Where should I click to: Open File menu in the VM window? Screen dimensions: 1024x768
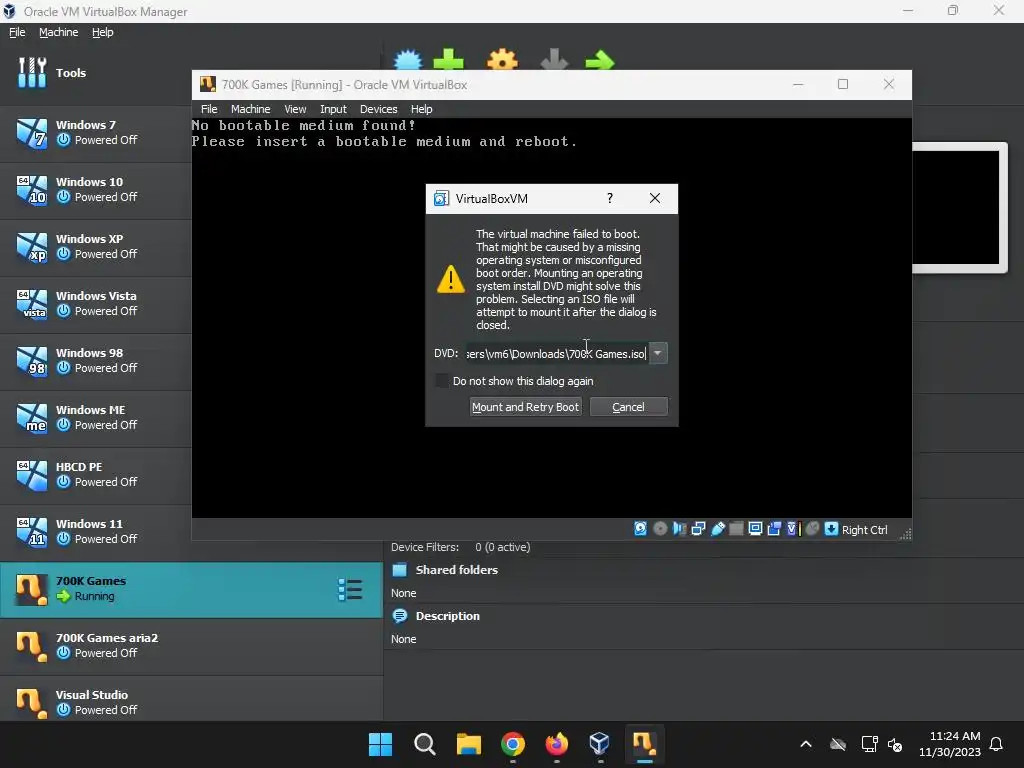209,109
